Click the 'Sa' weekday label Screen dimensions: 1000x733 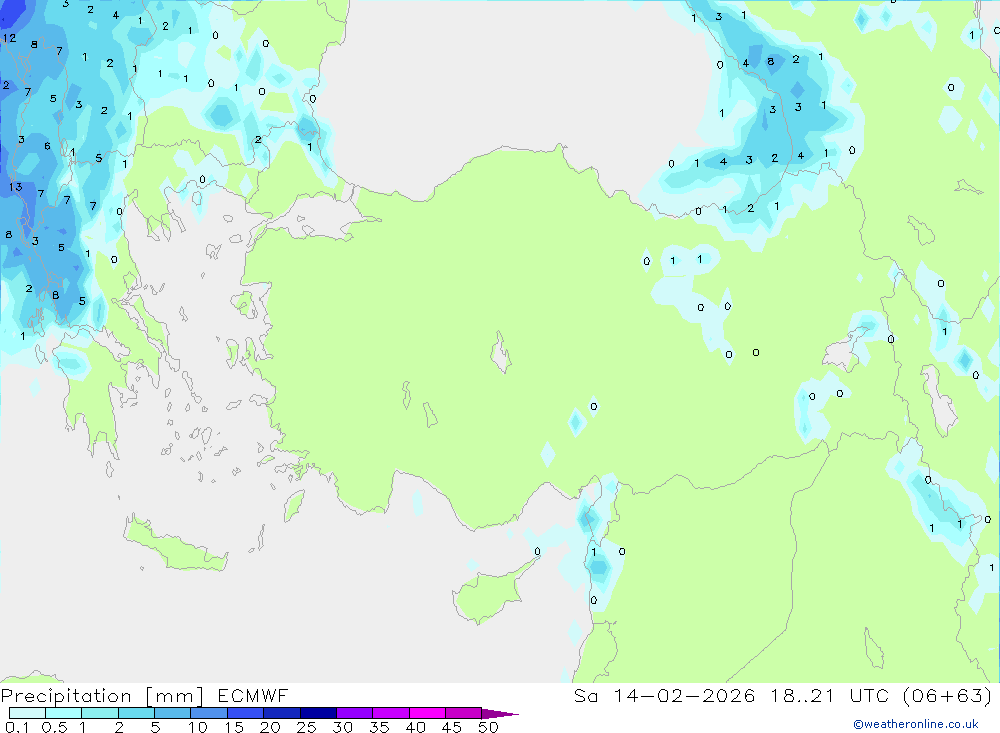point(585,695)
